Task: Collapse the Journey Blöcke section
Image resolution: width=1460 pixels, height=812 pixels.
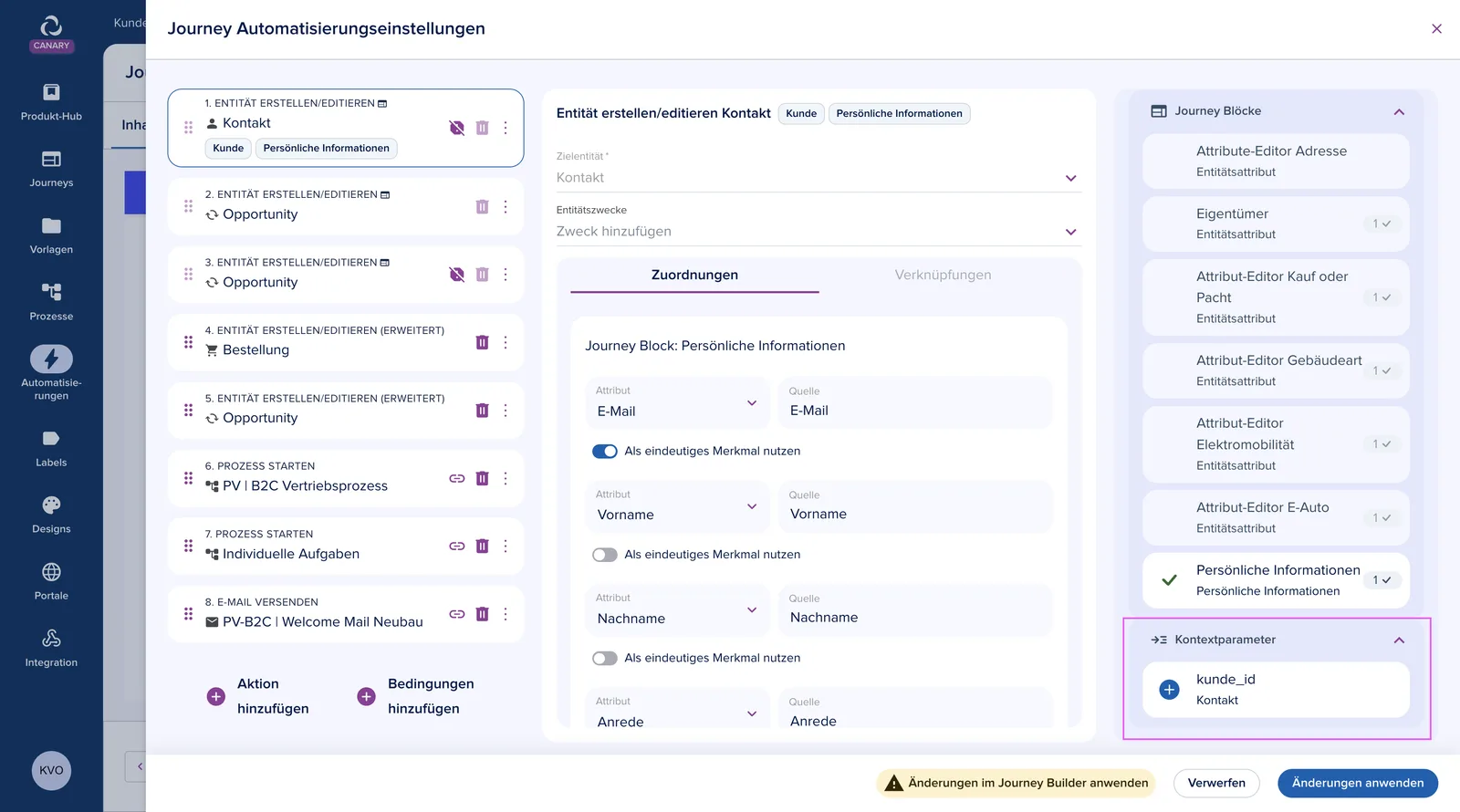Action: click(x=1399, y=111)
